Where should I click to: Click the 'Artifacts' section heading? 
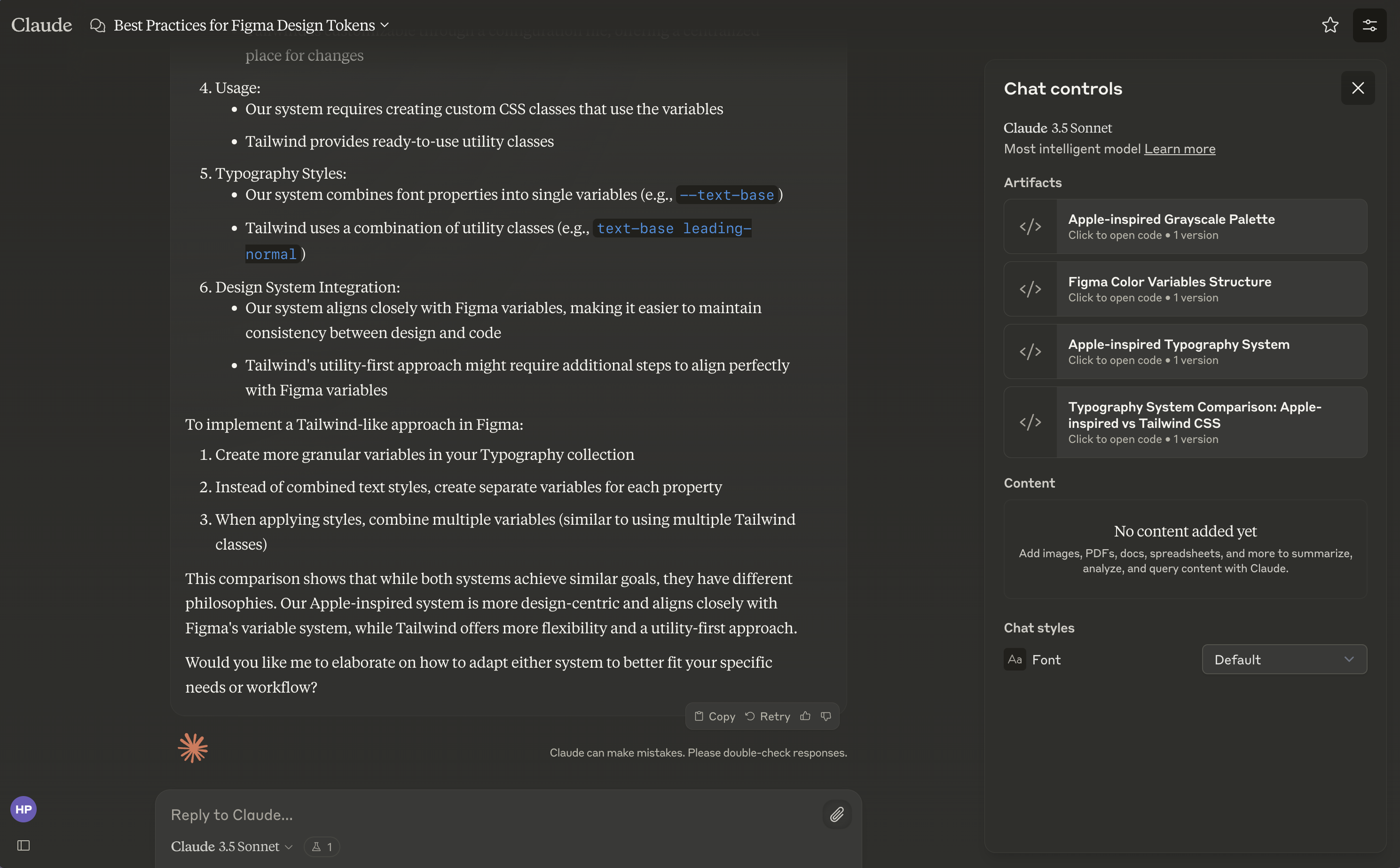(x=1033, y=182)
